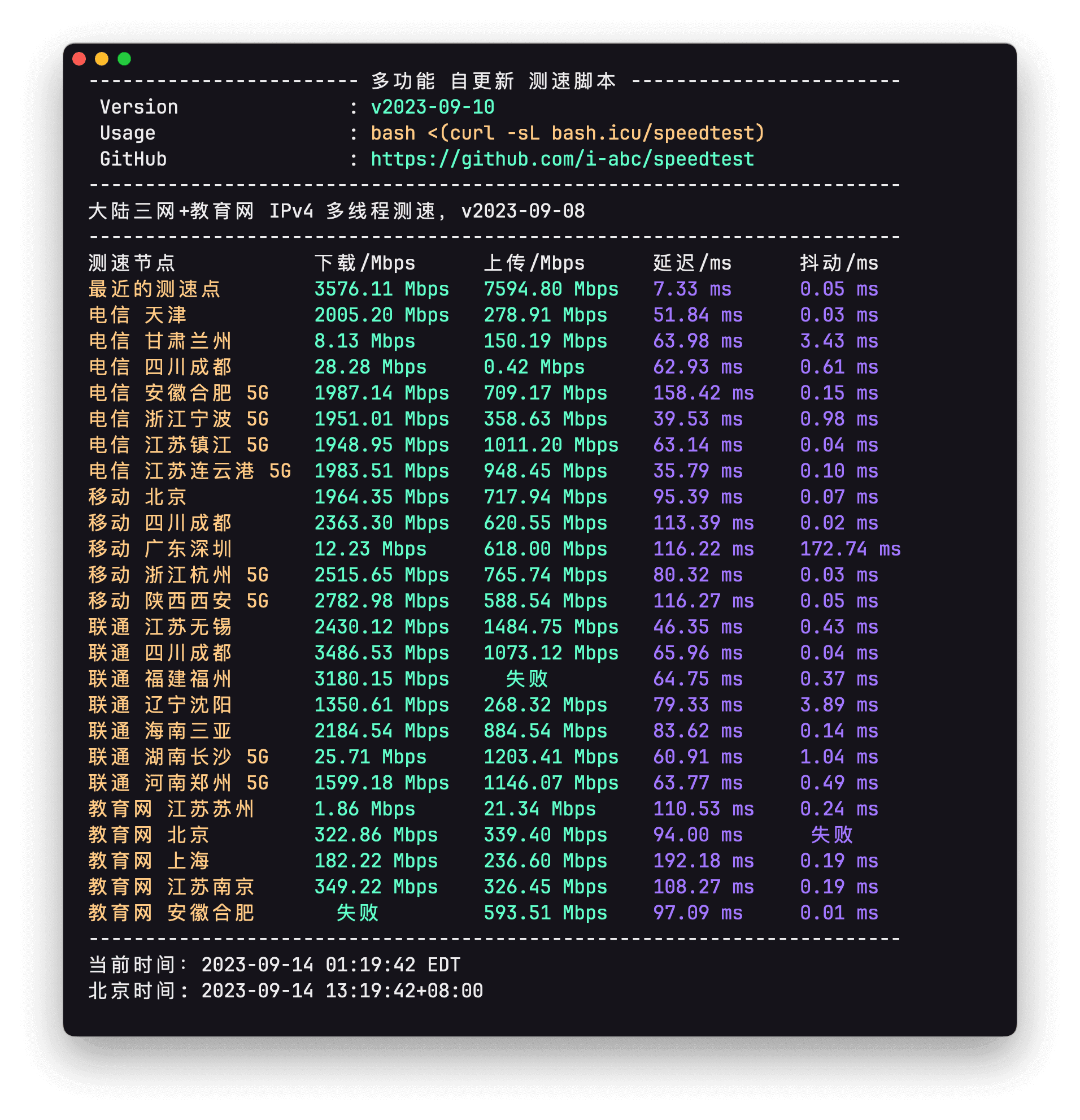The image size is (1080, 1120).
Task: Click the 多功能 自更新 测速脚本 title
Action: pyautogui.click(x=494, y=81)
